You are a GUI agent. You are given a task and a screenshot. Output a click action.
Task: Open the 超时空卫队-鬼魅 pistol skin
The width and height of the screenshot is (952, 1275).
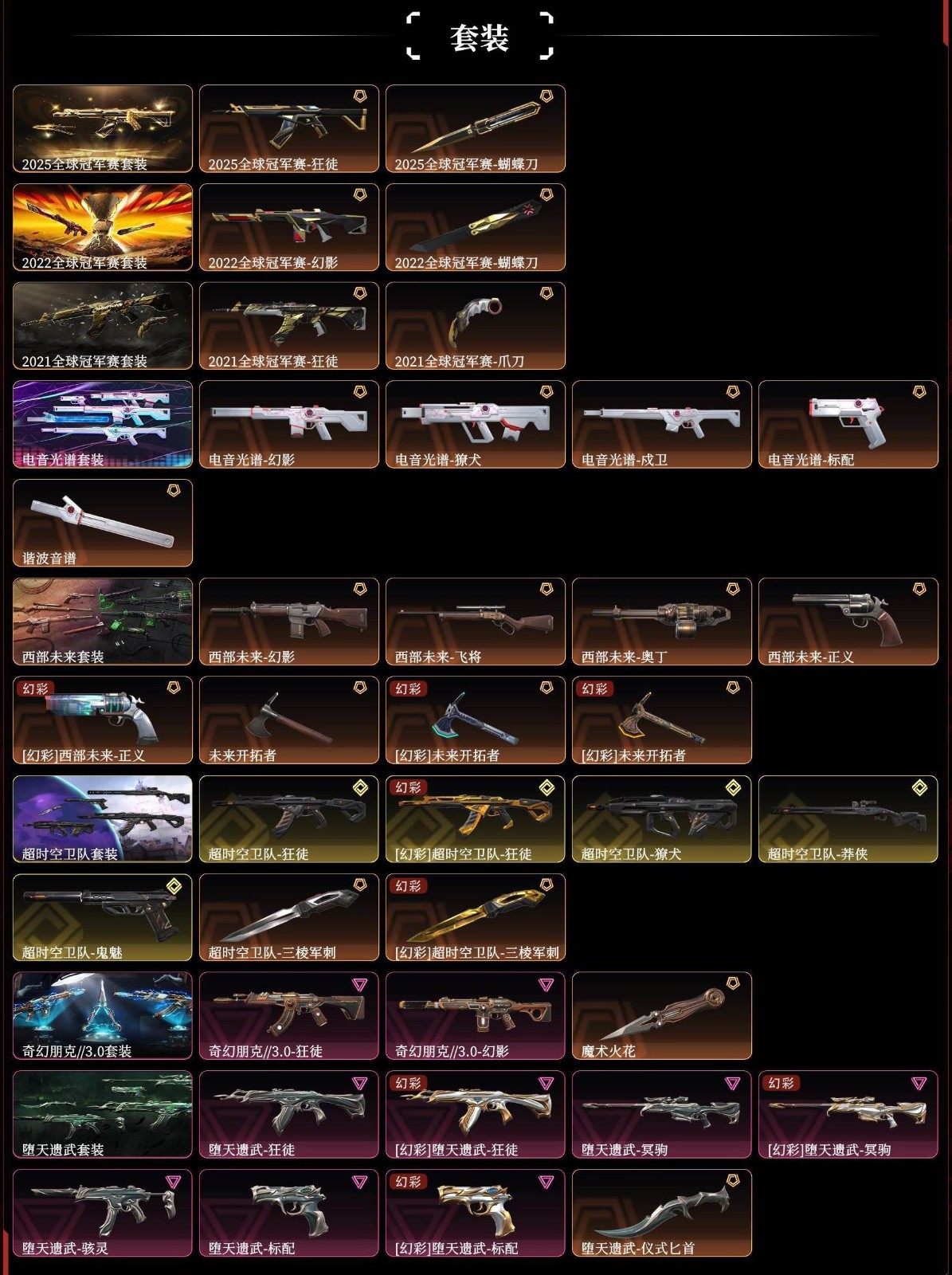[103, 917]
